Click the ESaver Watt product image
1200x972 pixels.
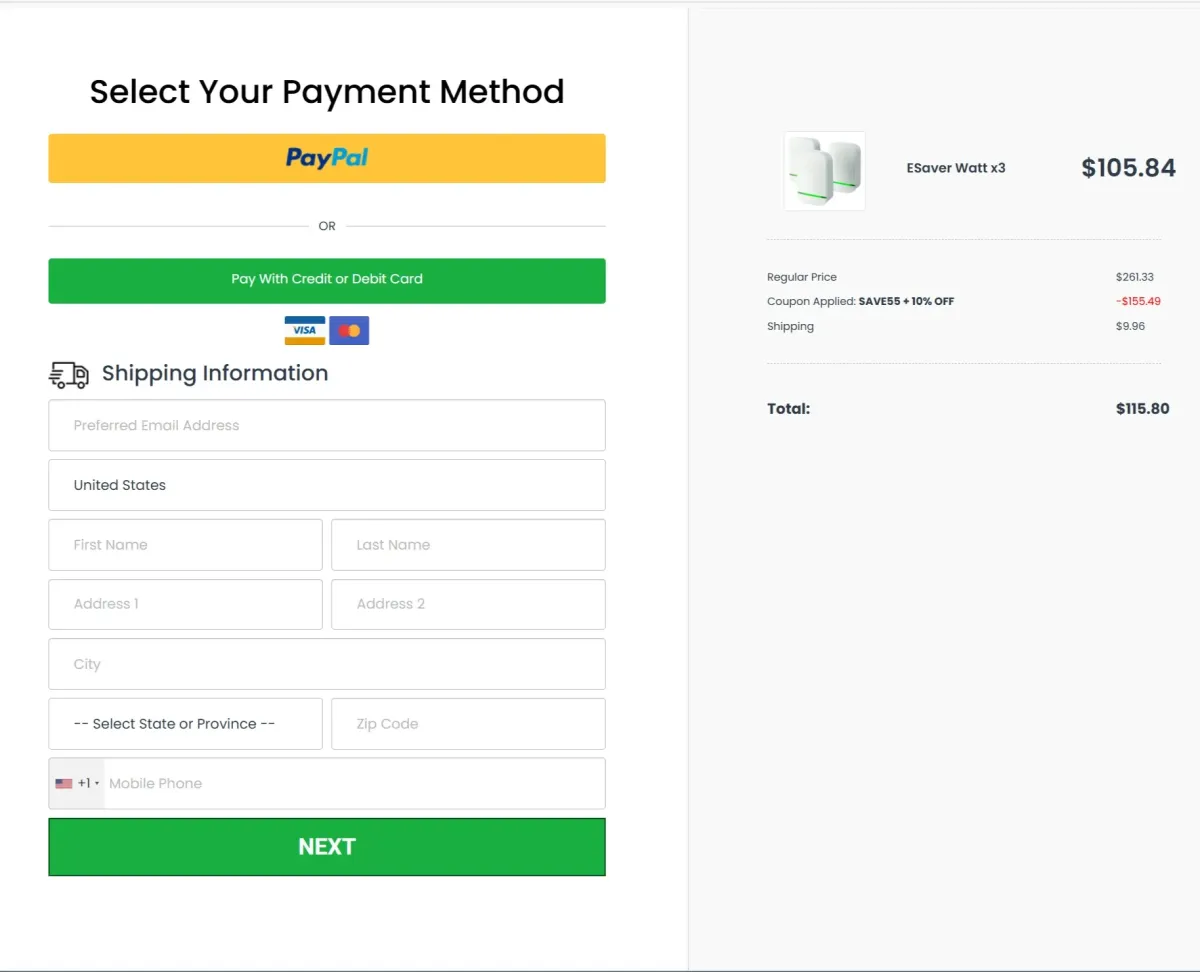click(x=824, y=170)
